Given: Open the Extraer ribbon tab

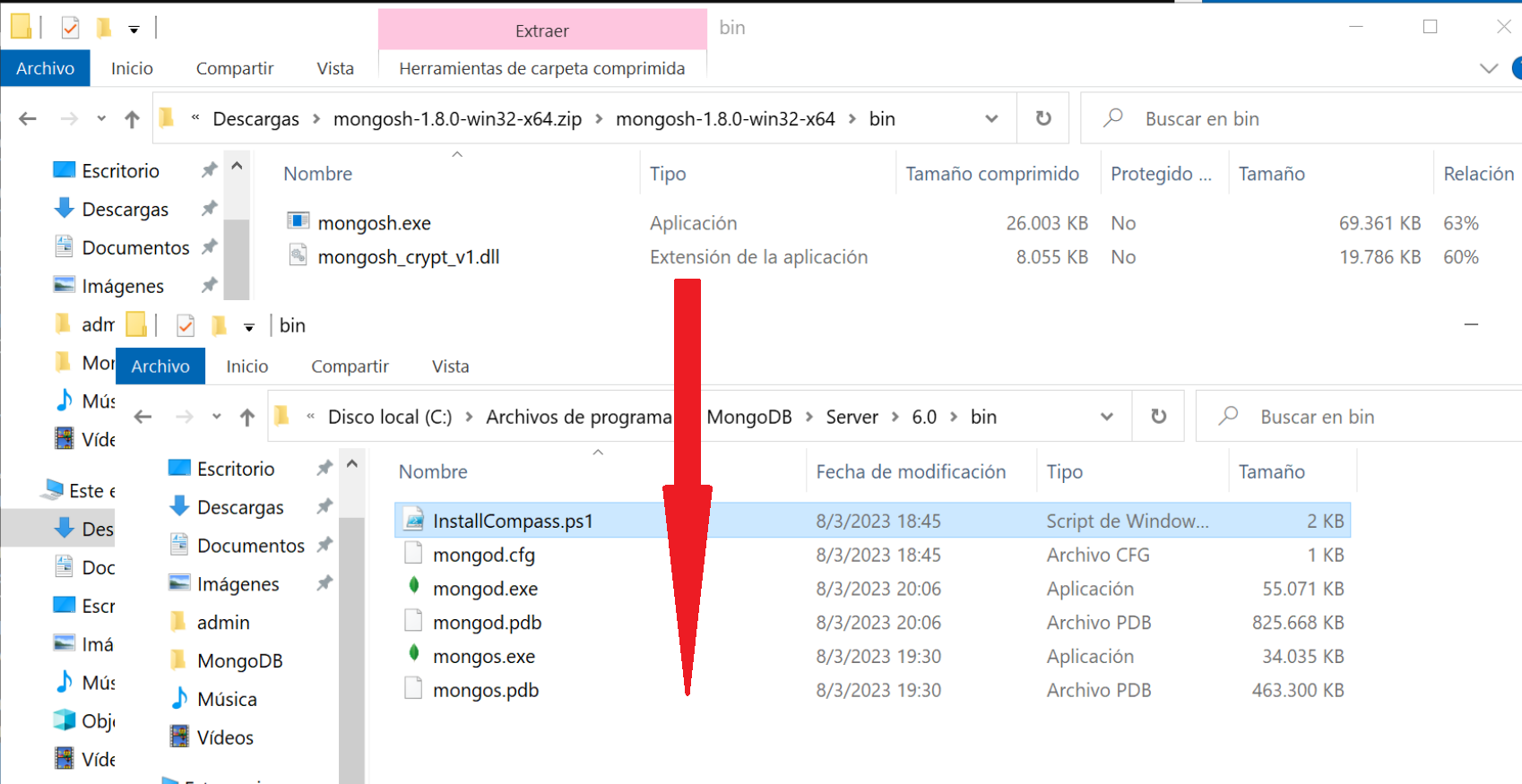Looking at the screenshot, I should point(541,30).
